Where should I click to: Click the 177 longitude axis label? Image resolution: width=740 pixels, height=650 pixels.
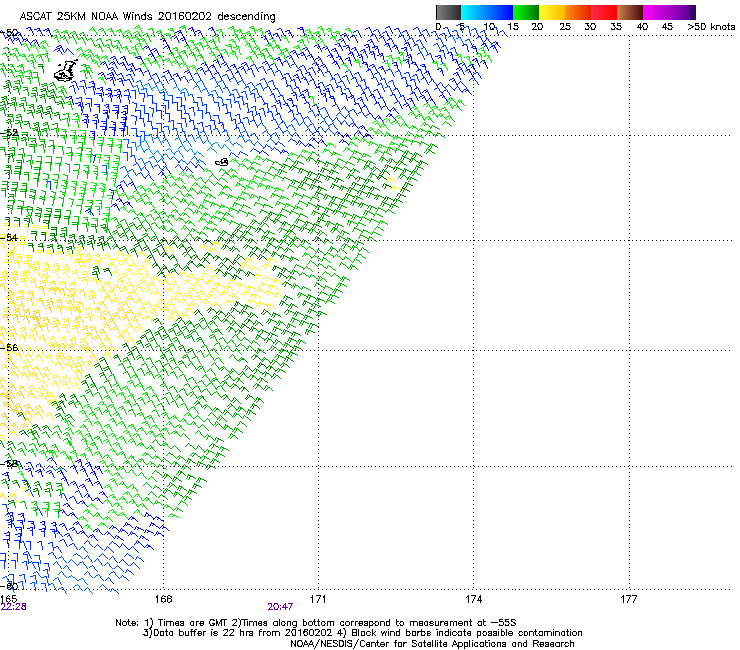[629, 598]
